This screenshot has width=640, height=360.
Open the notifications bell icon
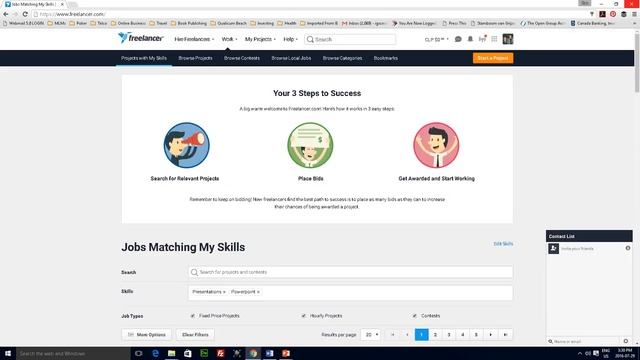pos(470,39)
